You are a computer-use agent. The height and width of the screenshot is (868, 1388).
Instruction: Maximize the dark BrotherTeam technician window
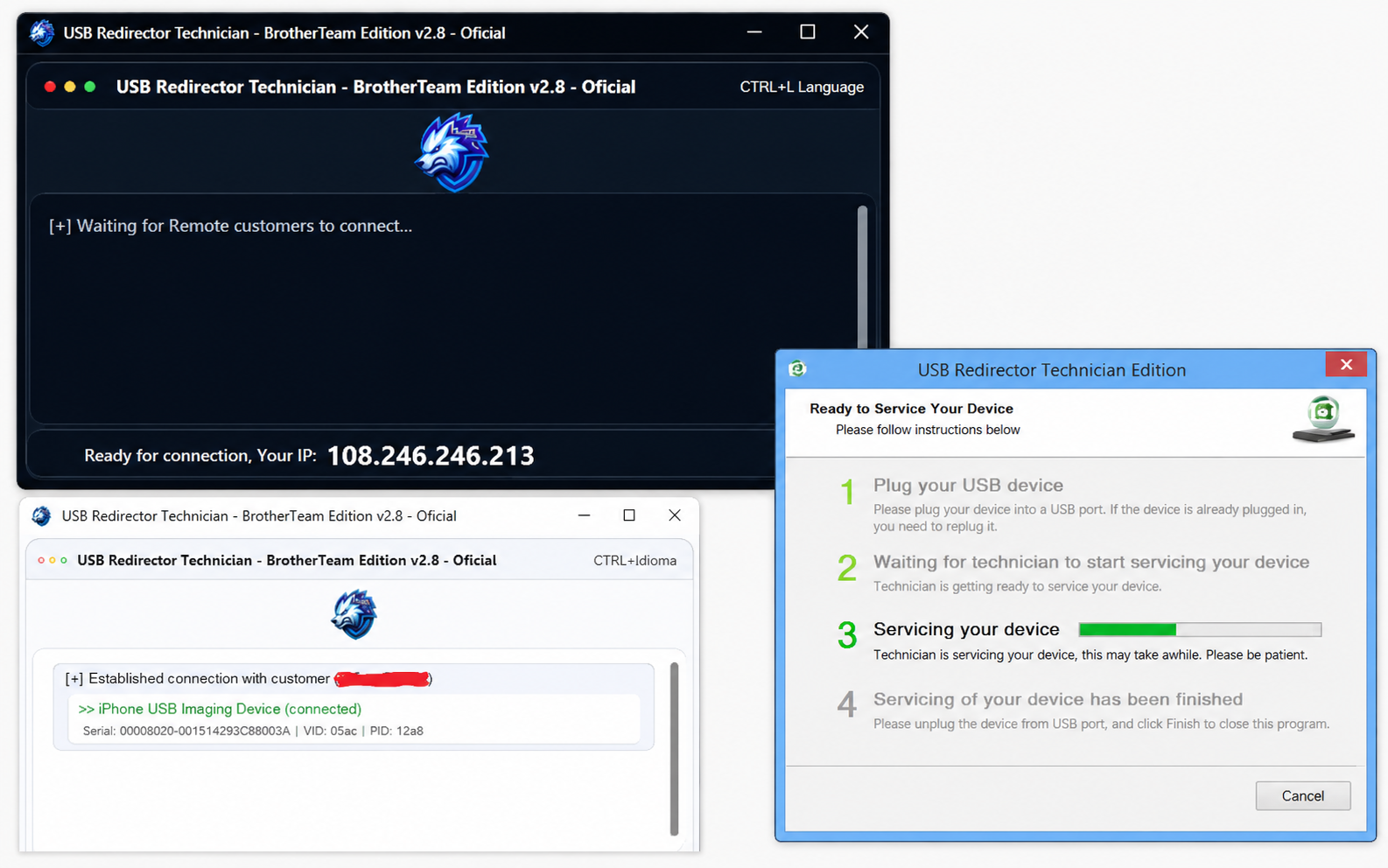pyautogui.click(x=808, y=32)
